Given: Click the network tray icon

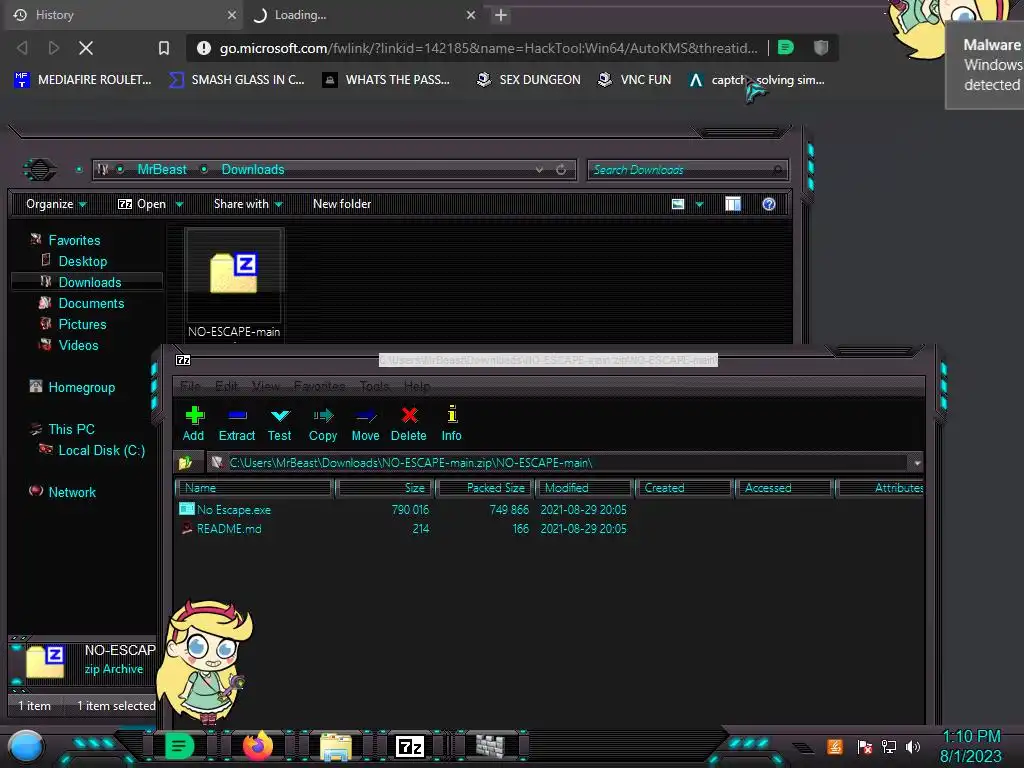Looking at the screenshot, I should click(889, 746).
